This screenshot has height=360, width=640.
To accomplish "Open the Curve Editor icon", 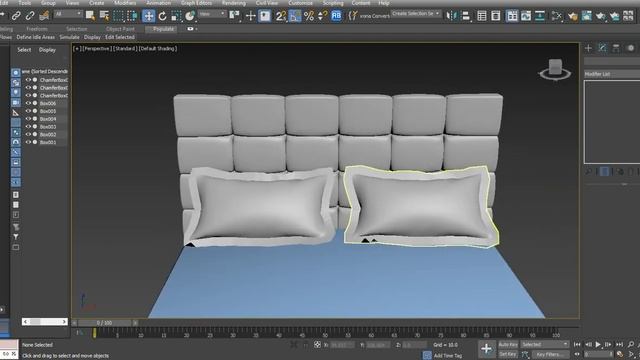I will click(x=526, y=16).
